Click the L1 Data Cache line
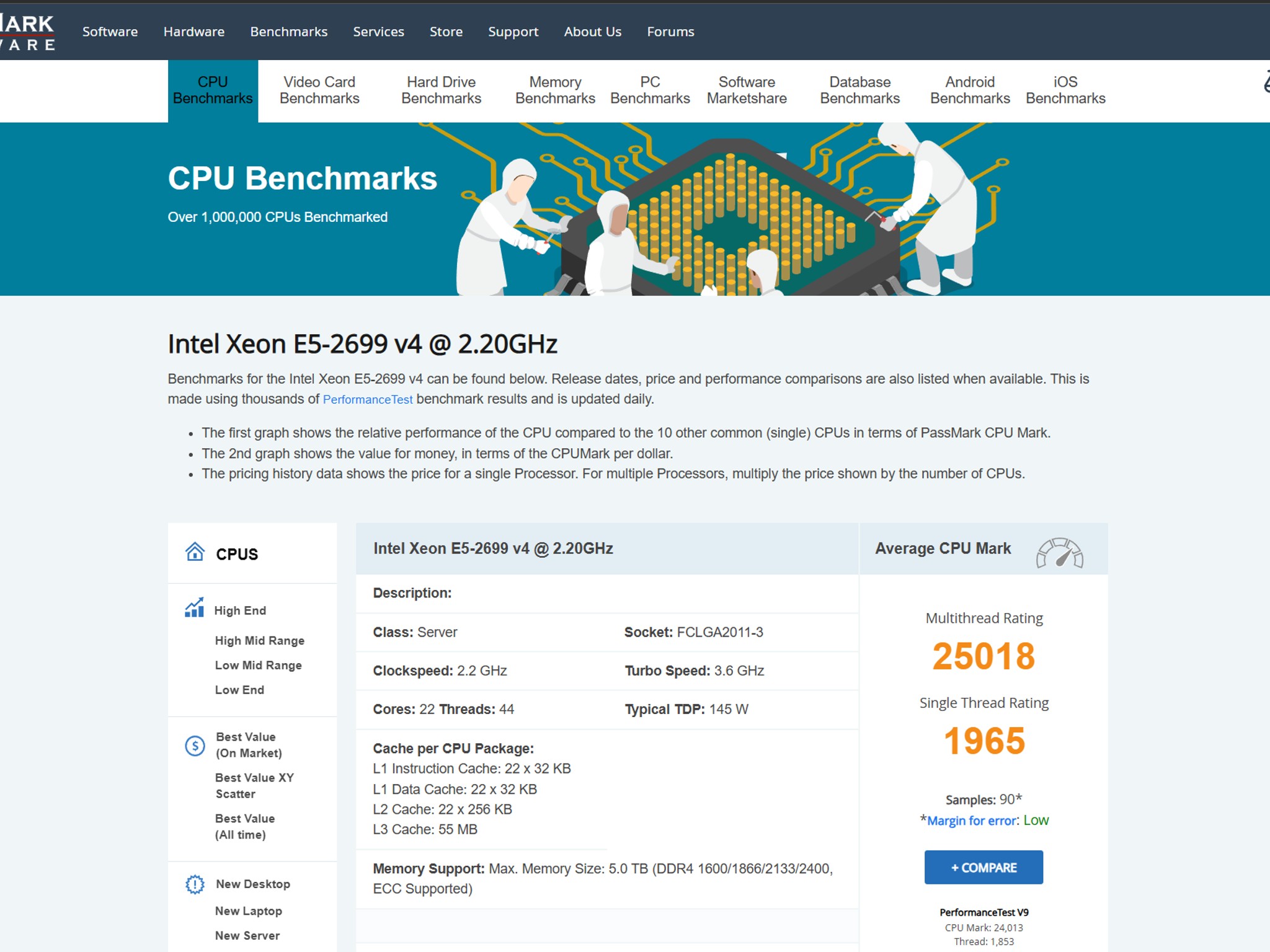The width and height of the screenshot is (1270, 952). coord(455,790)
